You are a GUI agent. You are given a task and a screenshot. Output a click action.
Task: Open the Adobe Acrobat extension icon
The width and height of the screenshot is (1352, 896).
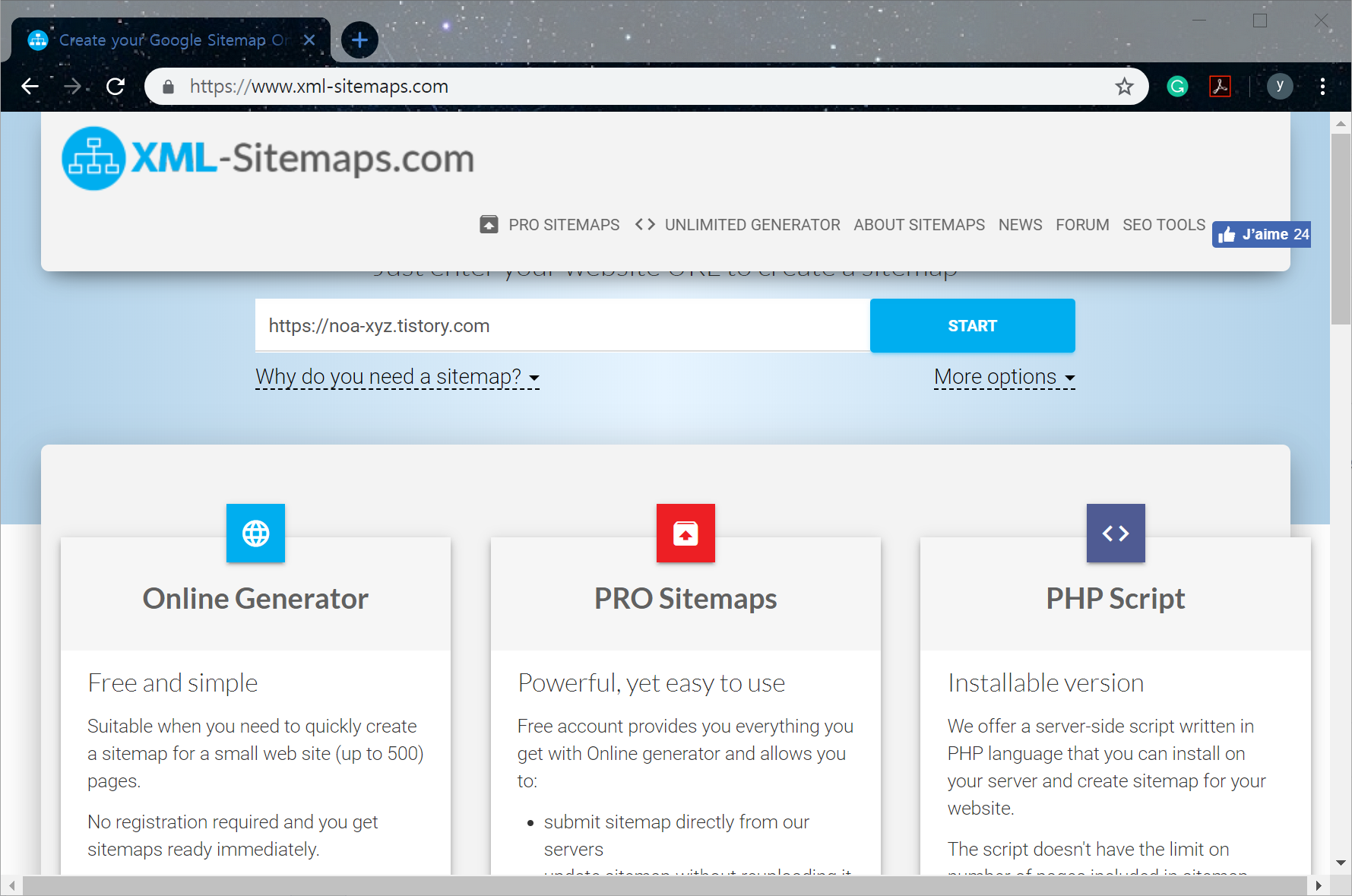[1220, 87]
